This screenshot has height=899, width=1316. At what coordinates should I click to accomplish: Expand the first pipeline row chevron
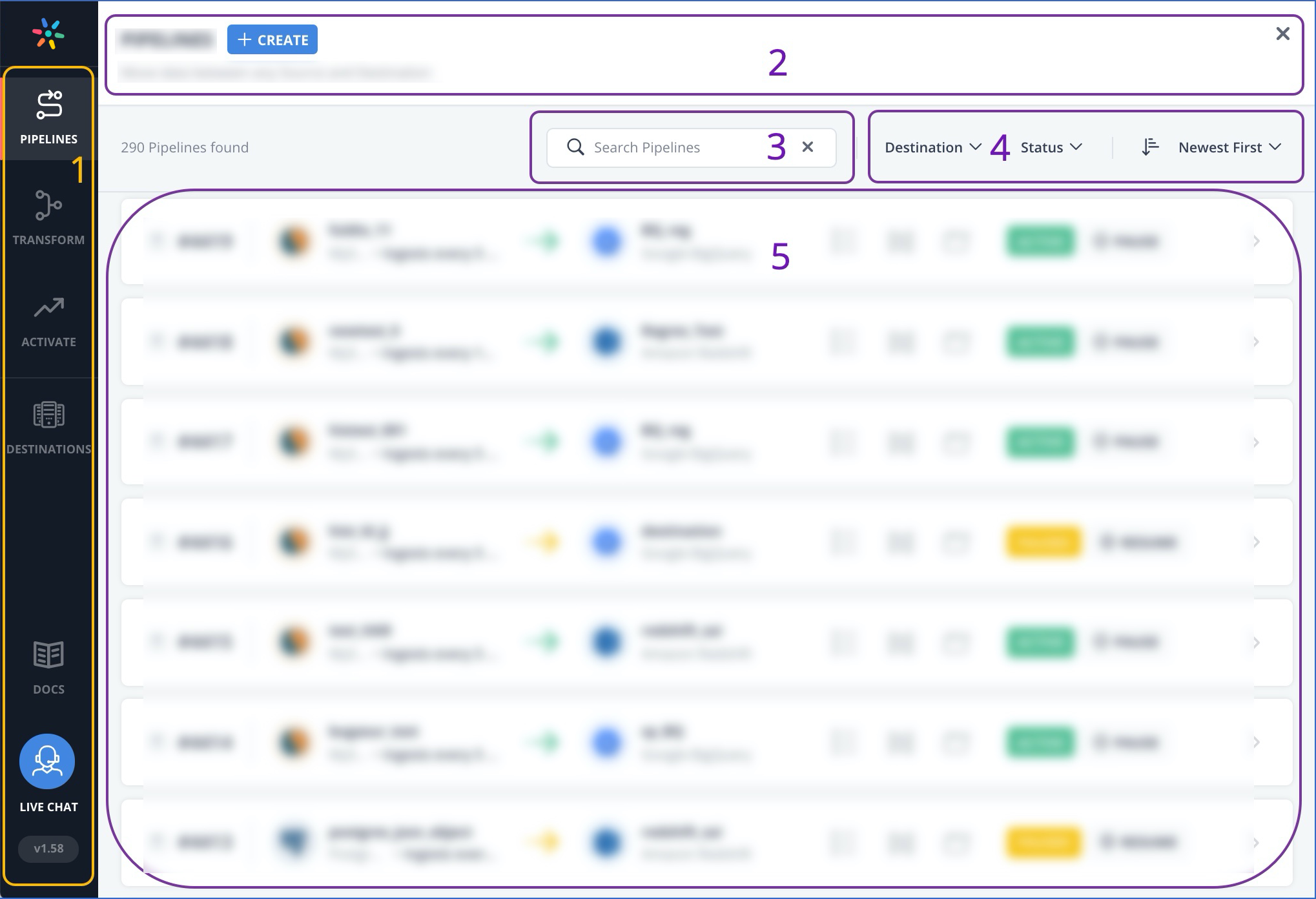tap(1256, 242)
